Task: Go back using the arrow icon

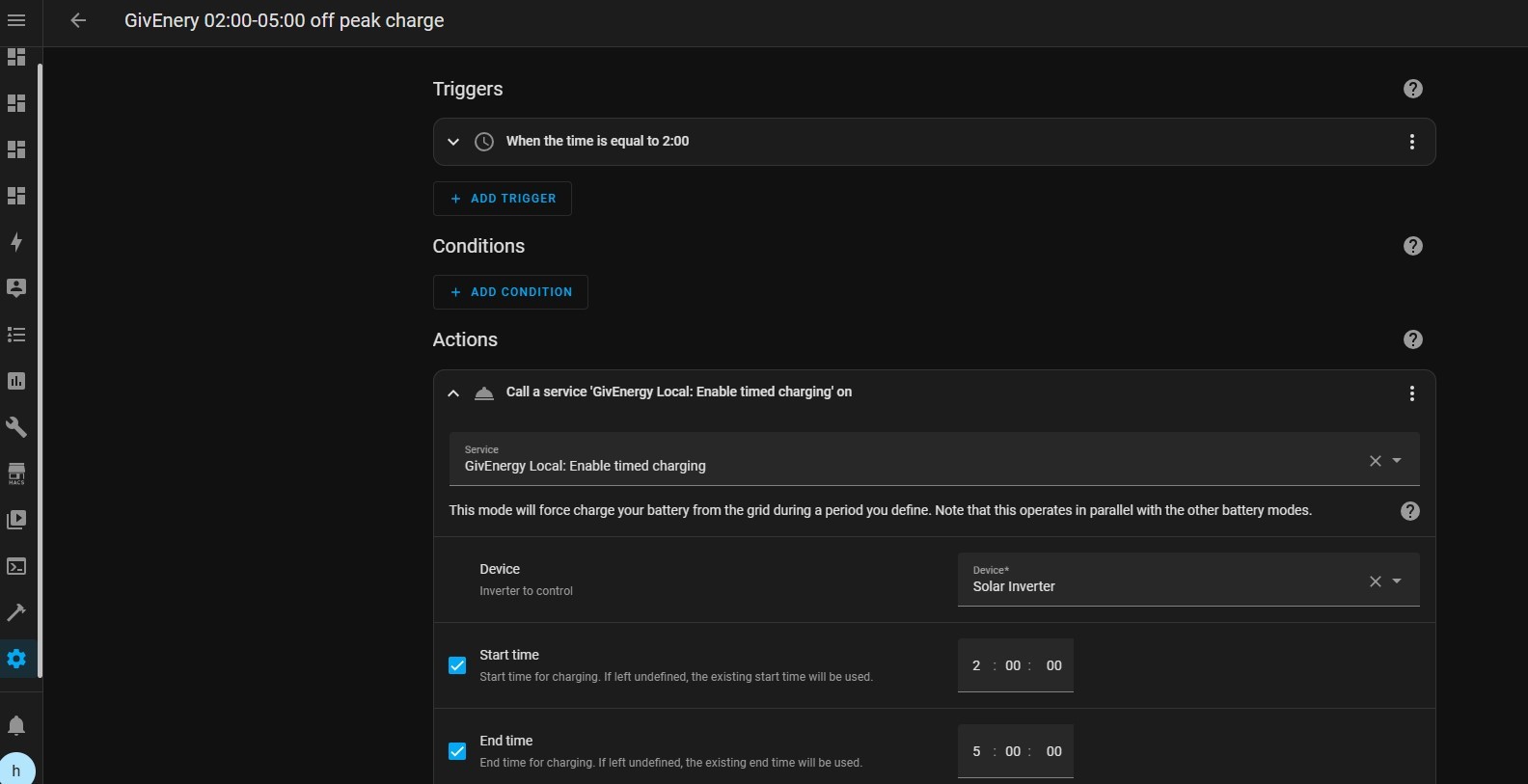Action: (78, 20)
